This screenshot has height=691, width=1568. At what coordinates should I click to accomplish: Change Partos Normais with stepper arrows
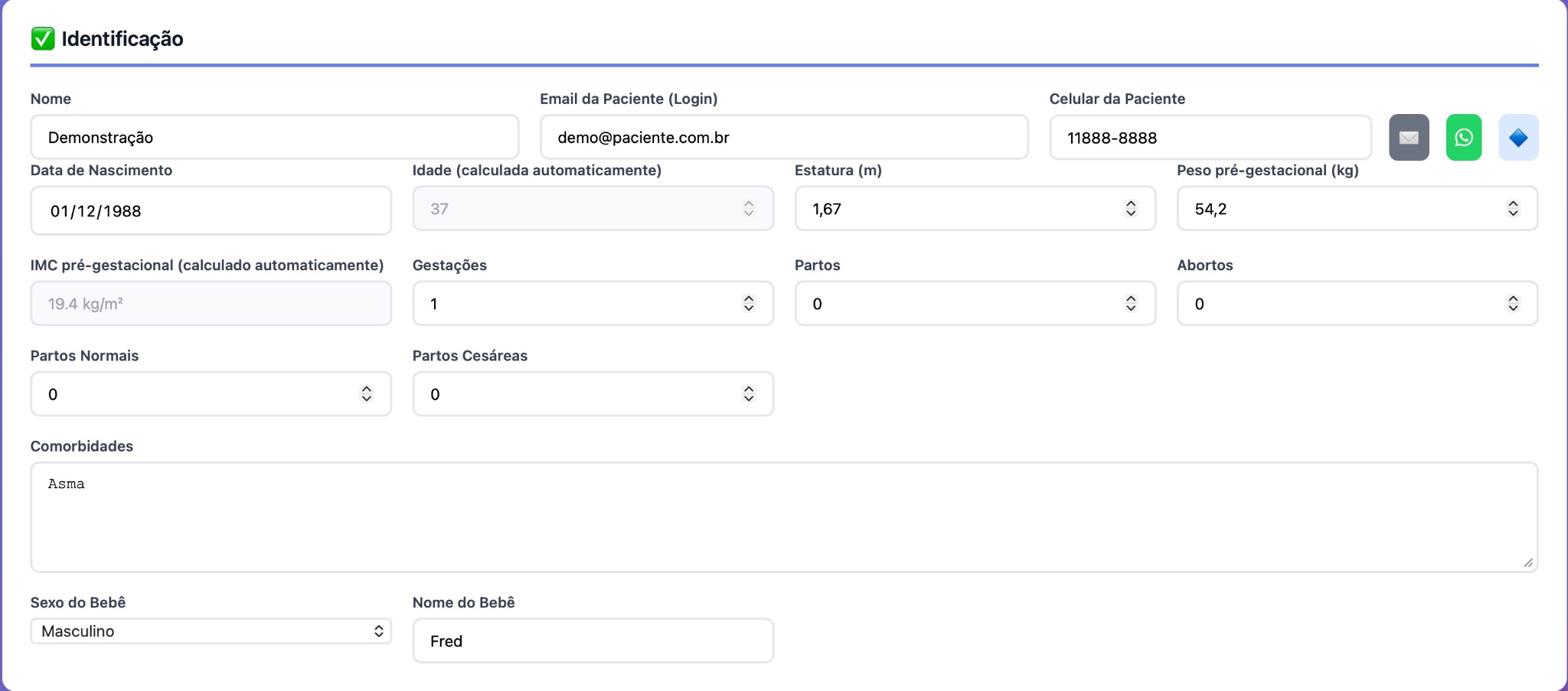367,394
